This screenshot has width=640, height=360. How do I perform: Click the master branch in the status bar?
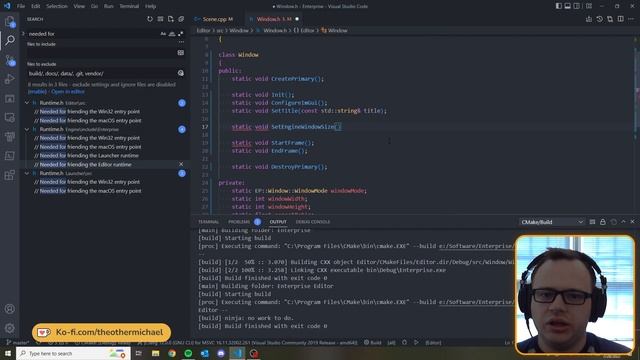18,342
